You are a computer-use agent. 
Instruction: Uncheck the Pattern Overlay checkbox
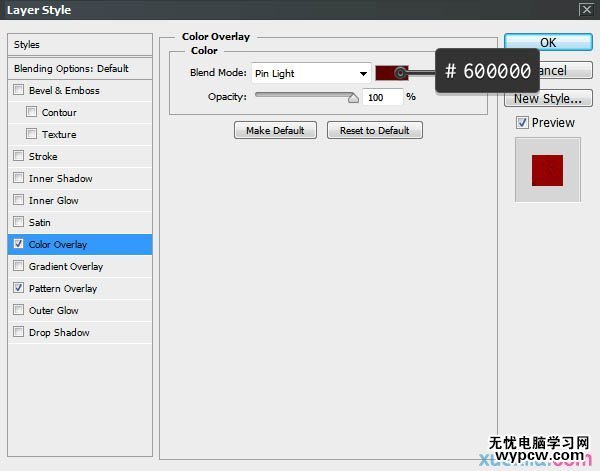tap(18, 288)
